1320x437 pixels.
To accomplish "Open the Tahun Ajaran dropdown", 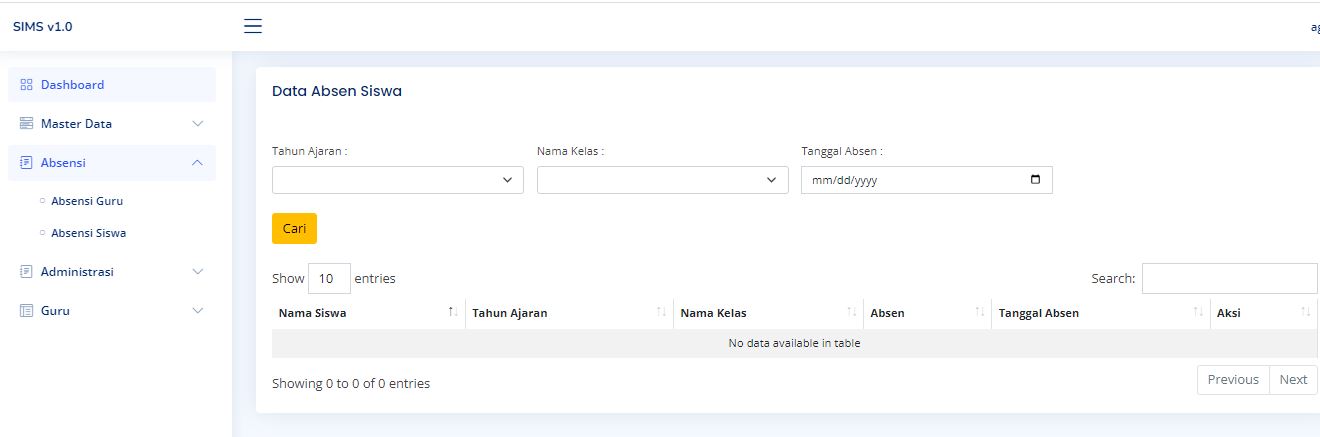I will [397, 180].
